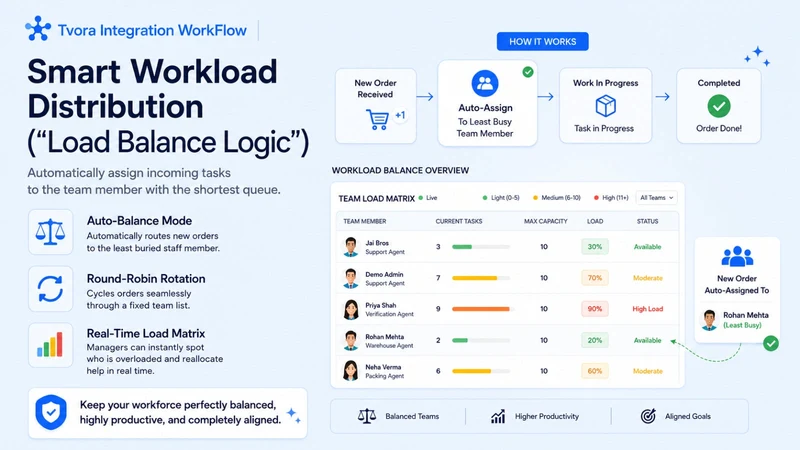Sort by LOAD column header
The width and height of the screenshot is (800, 450).
click(595, 221)
